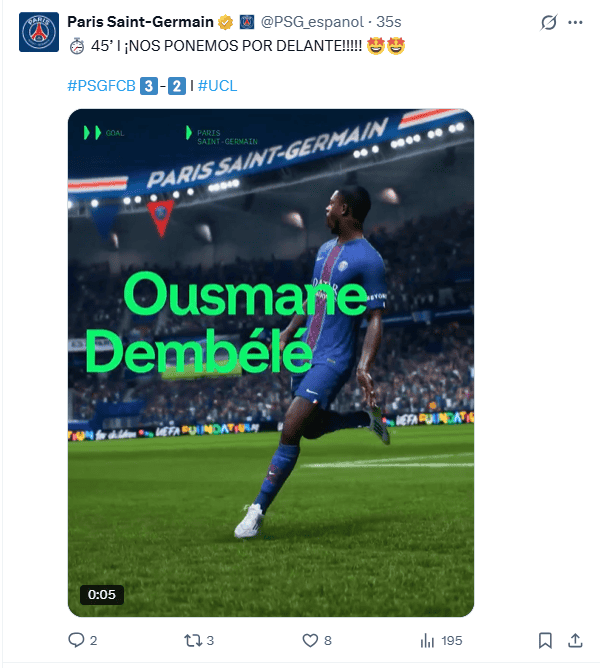Open the three-dot more options menu
Viewport: 600px width, 668px height.
pos(575,23)
